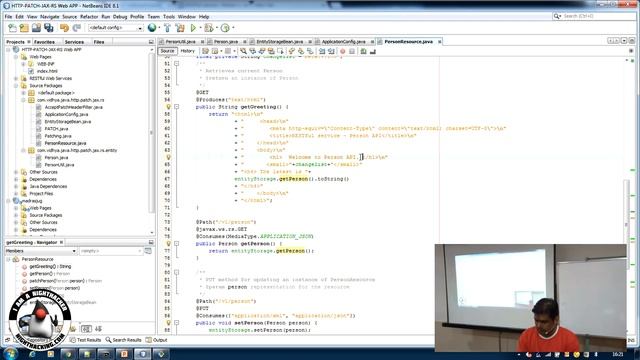
Task: Switch to the Files panel tab
Action: [x=99, y=42]
